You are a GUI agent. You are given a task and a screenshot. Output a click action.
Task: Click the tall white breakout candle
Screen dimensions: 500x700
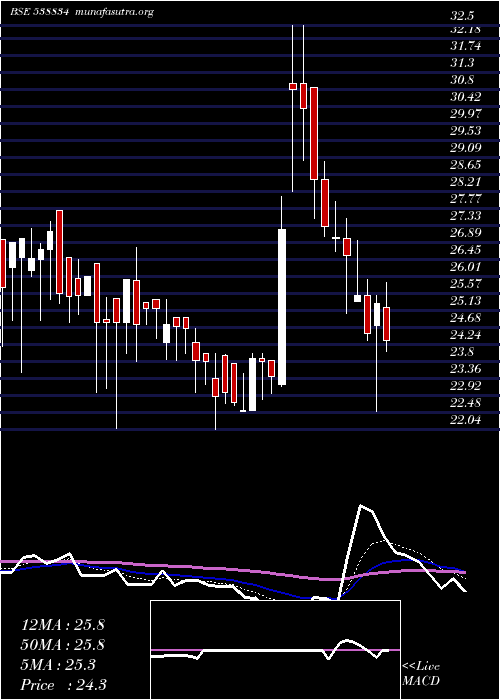click(x=282, y=307)
